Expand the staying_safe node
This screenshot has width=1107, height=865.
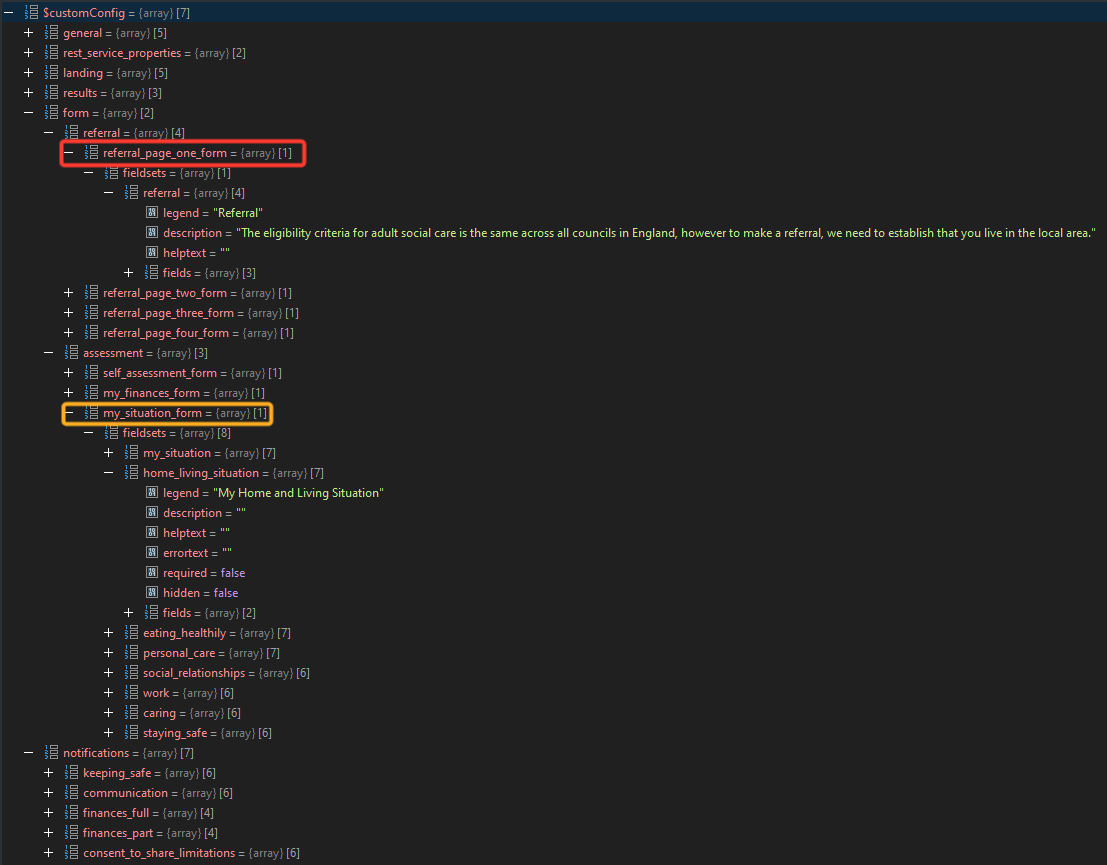pyautogui.click(x=109, y=733)
